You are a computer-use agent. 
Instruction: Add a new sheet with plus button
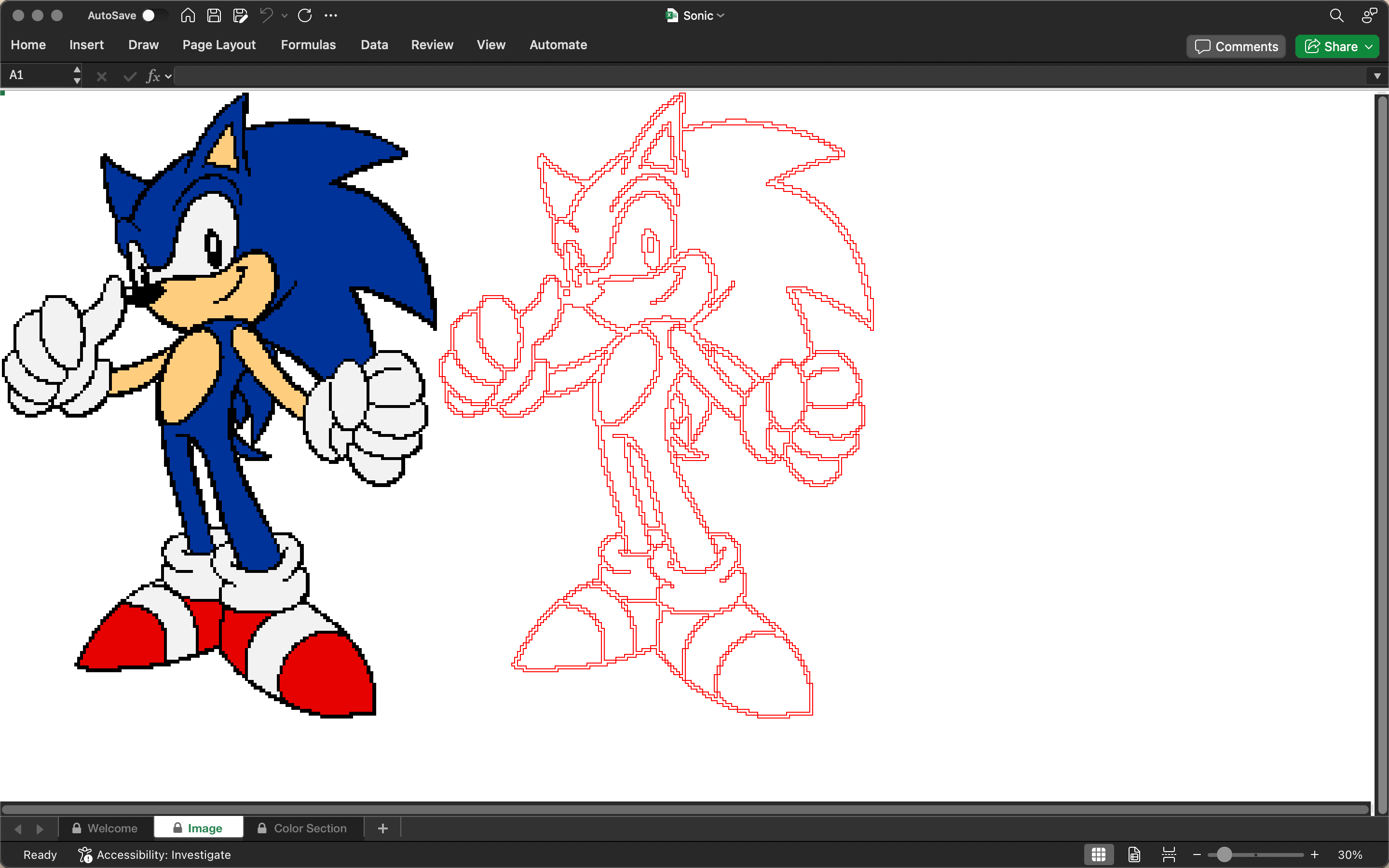383,828
